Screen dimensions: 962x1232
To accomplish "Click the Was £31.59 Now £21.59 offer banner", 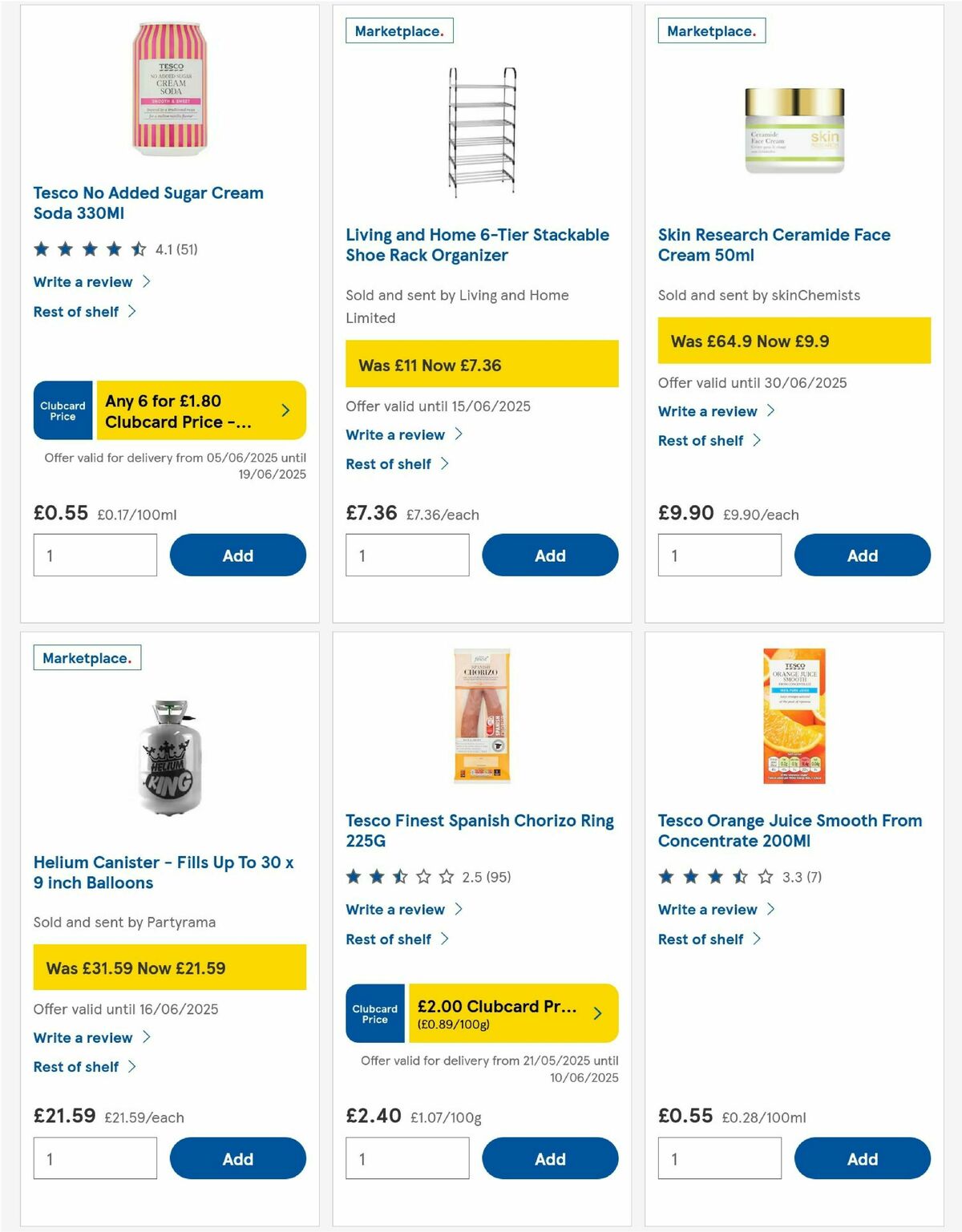I will tap(169, 967).
